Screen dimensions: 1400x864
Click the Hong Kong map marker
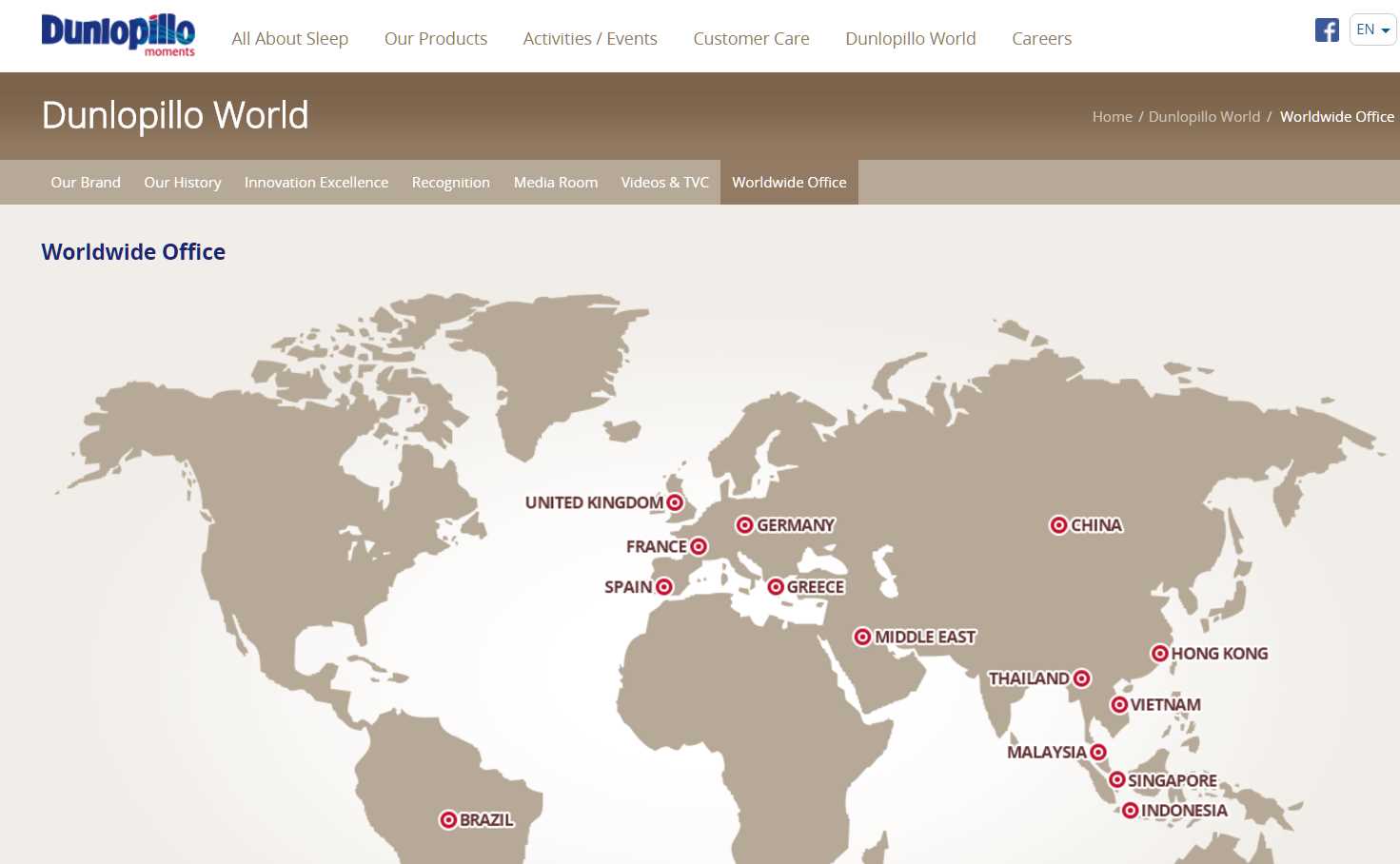[1159, 654]
